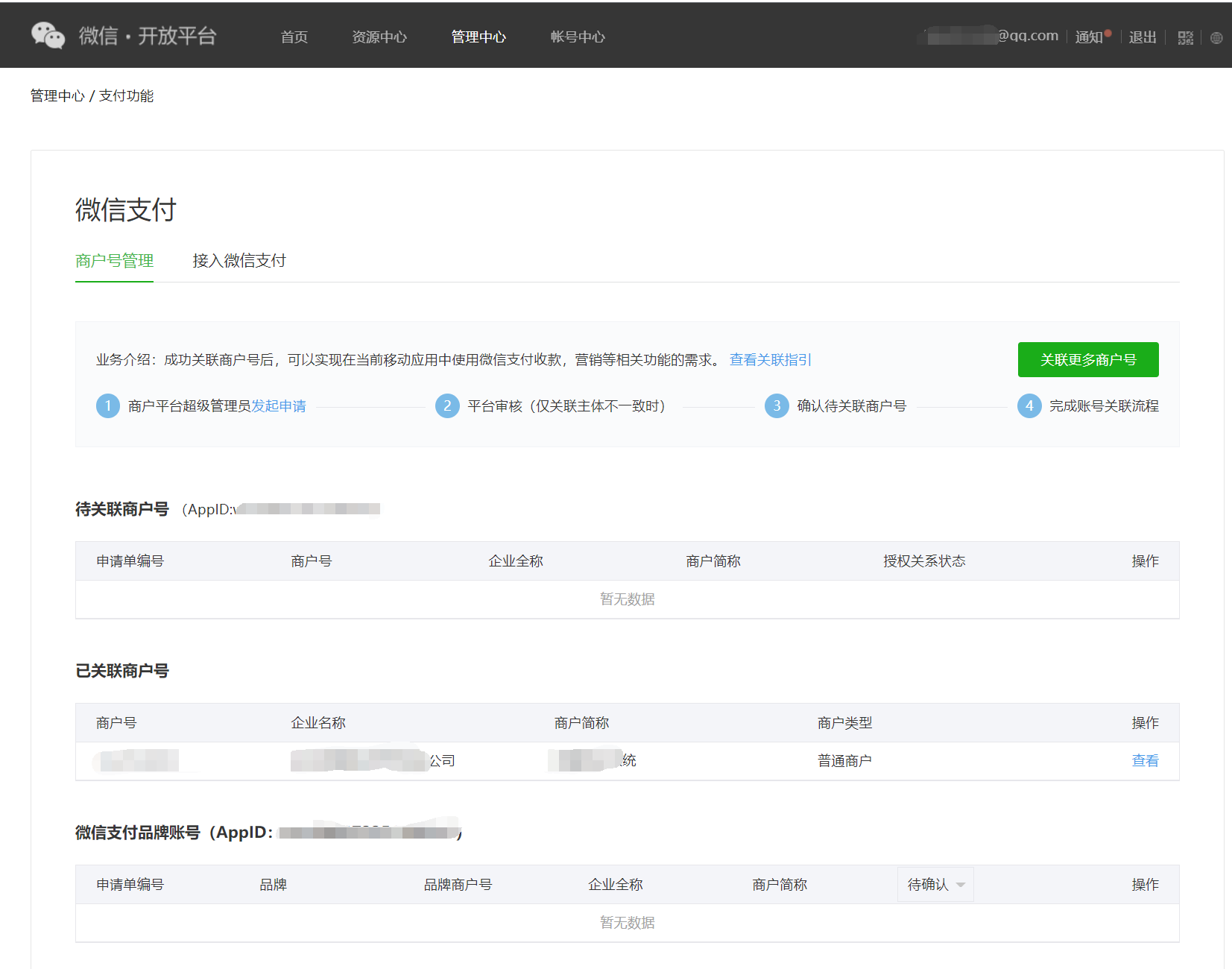Click 授权关系状态 column header
The image size is (1232, 969).
[x=924, y=561]
